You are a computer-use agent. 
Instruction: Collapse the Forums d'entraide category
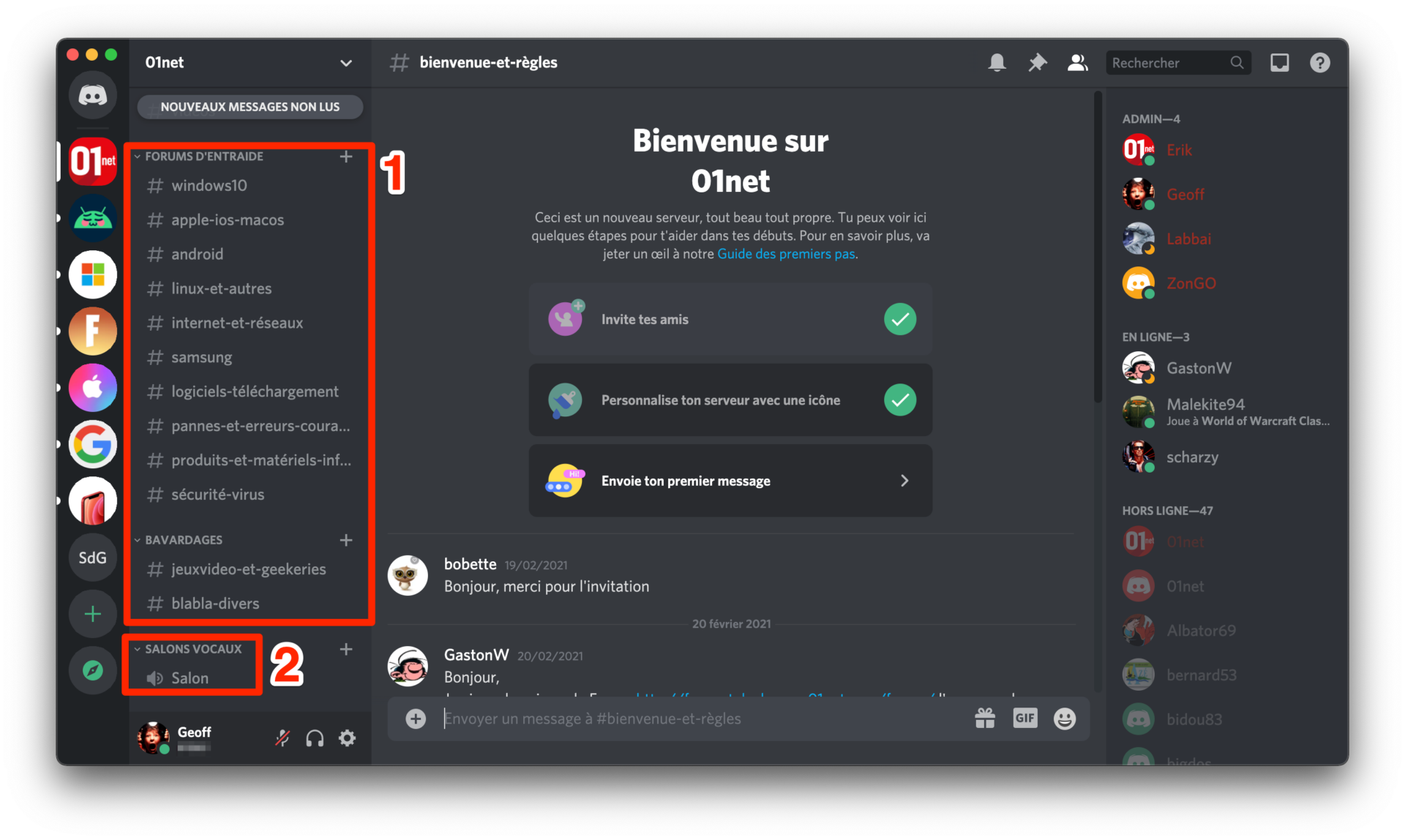coord(198,156)
